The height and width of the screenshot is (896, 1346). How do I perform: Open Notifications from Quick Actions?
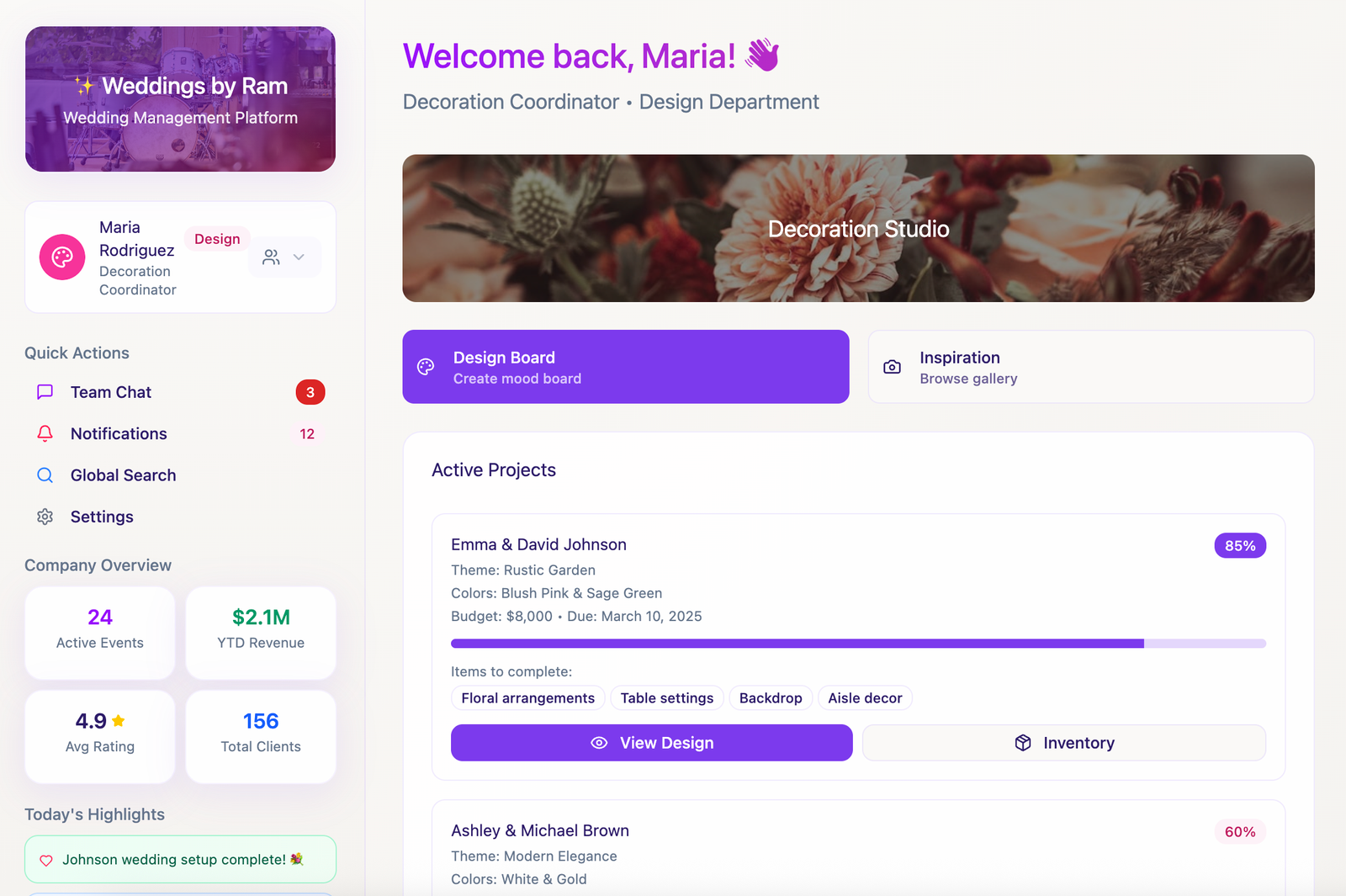pos(119,434)
